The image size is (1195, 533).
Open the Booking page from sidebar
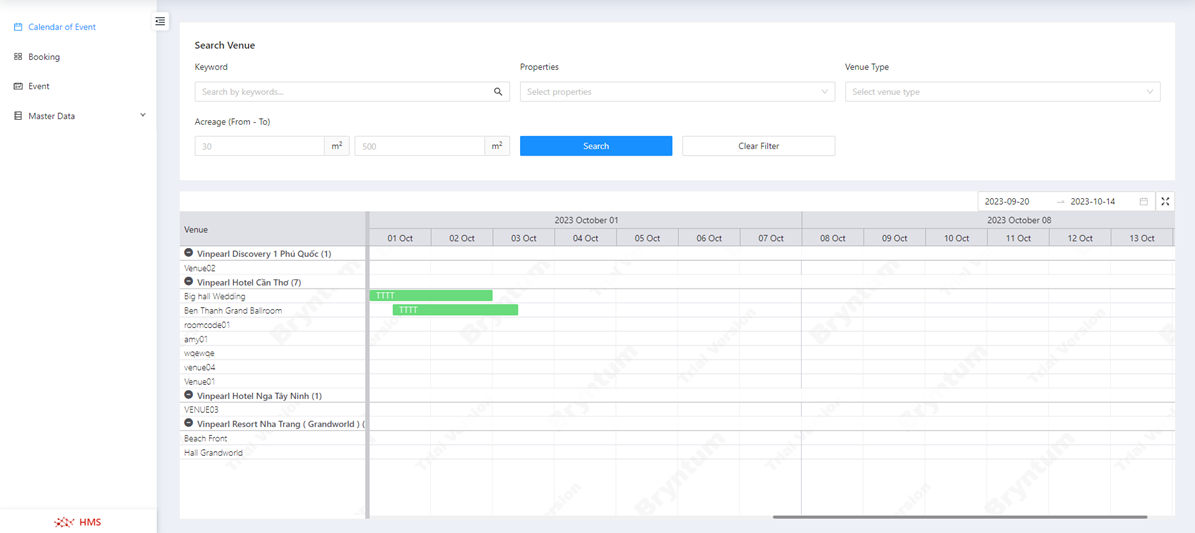pos(44,57)
